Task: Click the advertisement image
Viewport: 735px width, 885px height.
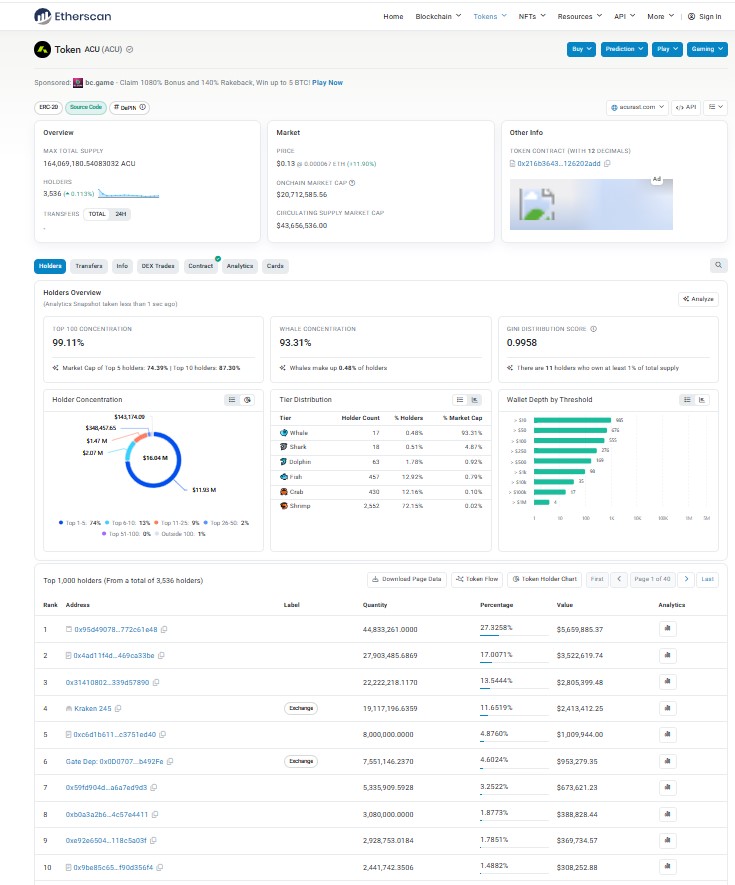Action: pyautogui.click(x=591, y=204)
